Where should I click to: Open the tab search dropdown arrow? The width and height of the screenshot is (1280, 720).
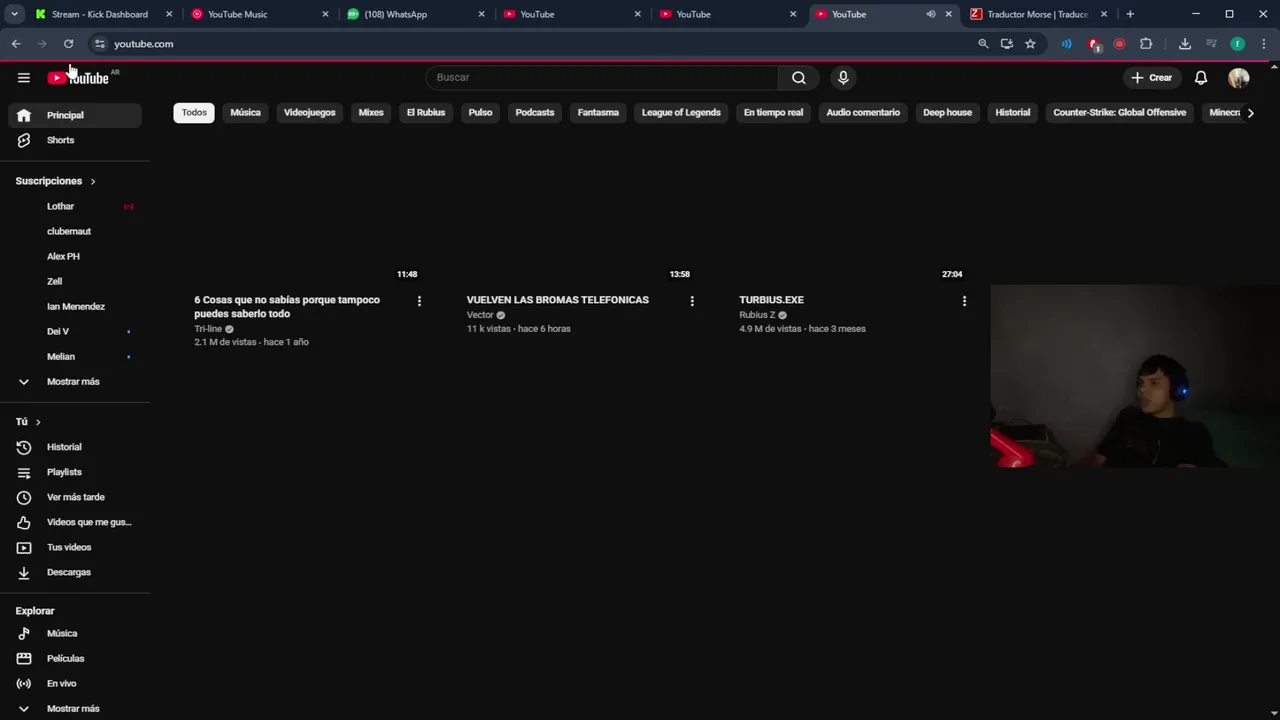point(14,14)
